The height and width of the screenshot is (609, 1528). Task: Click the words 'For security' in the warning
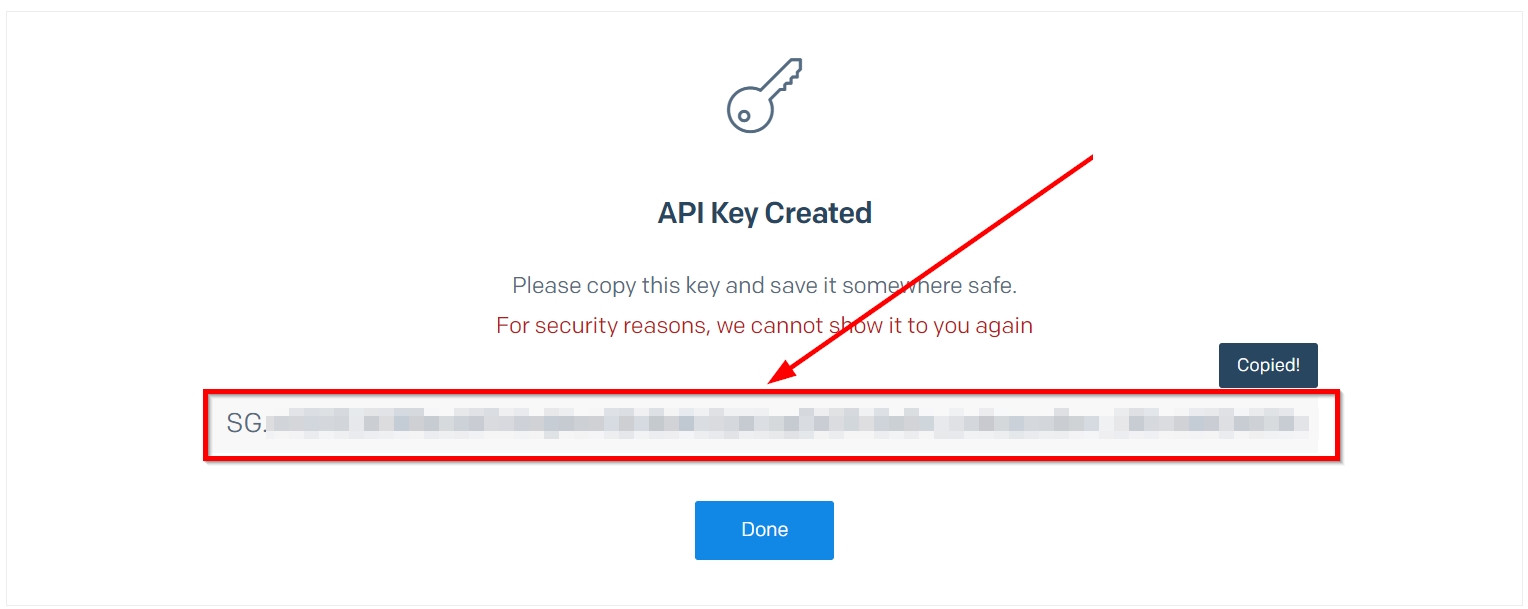point(554,326)
